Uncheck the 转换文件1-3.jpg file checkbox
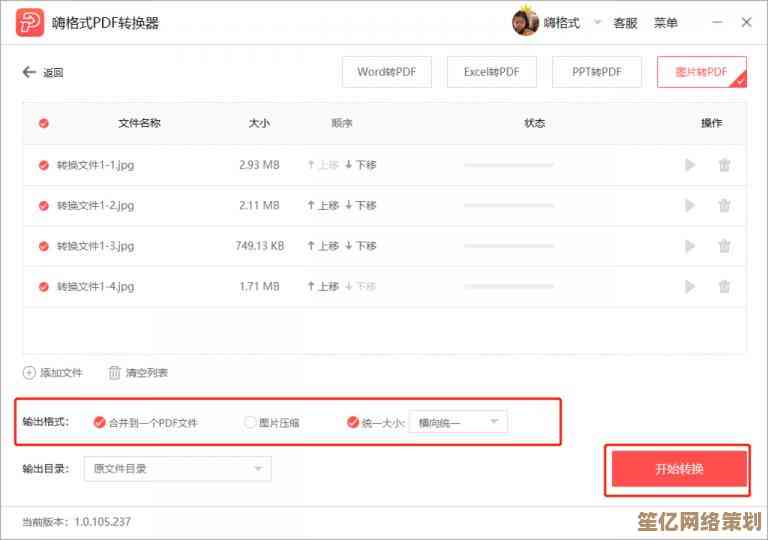The image size is (768, 540). click(x=43, y=246)
